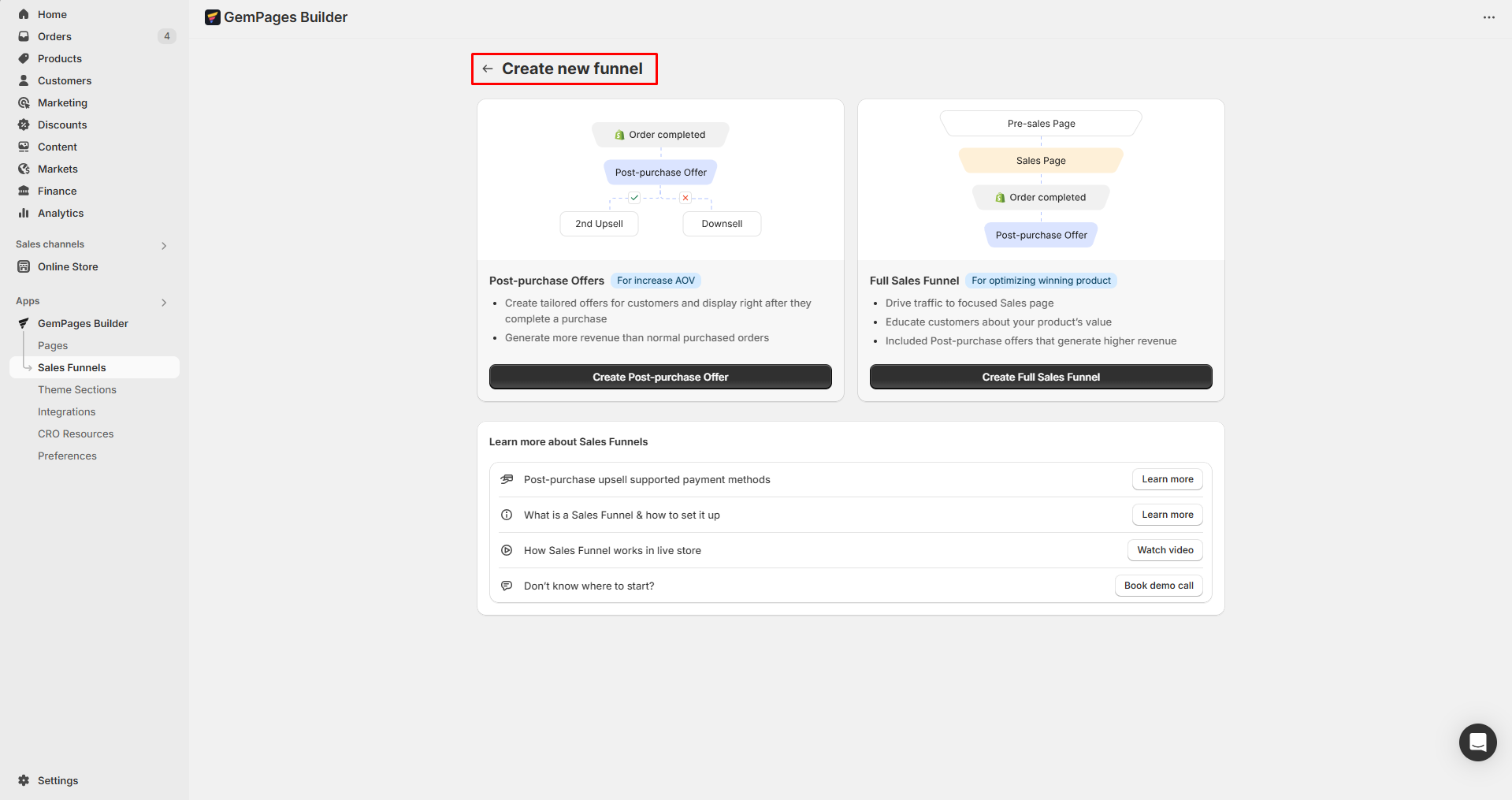
Task: Click Create Post-purchase Offer button
Action: tap(660, 377)
